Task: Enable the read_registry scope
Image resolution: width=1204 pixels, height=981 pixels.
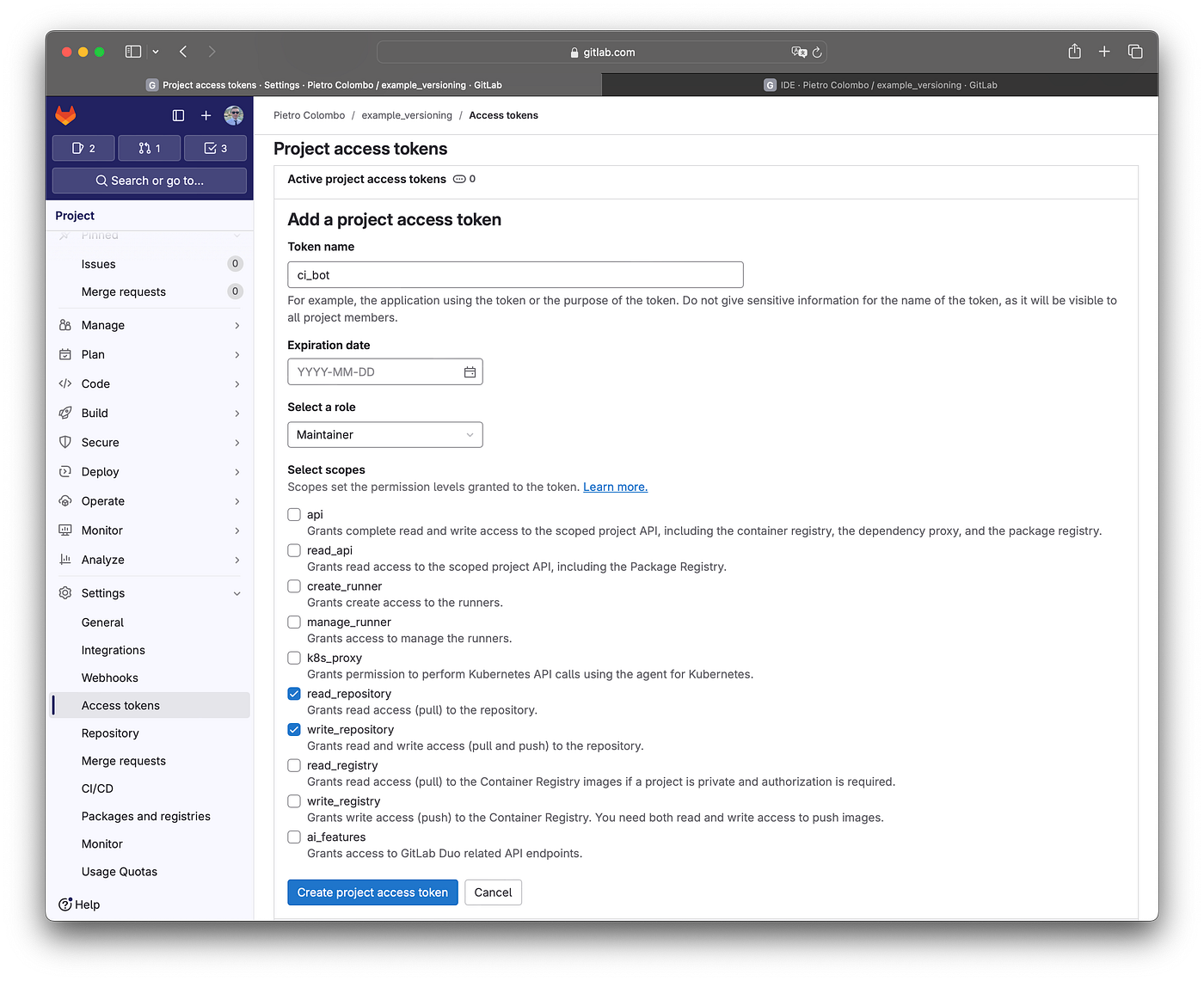Action: pos(294,765)
